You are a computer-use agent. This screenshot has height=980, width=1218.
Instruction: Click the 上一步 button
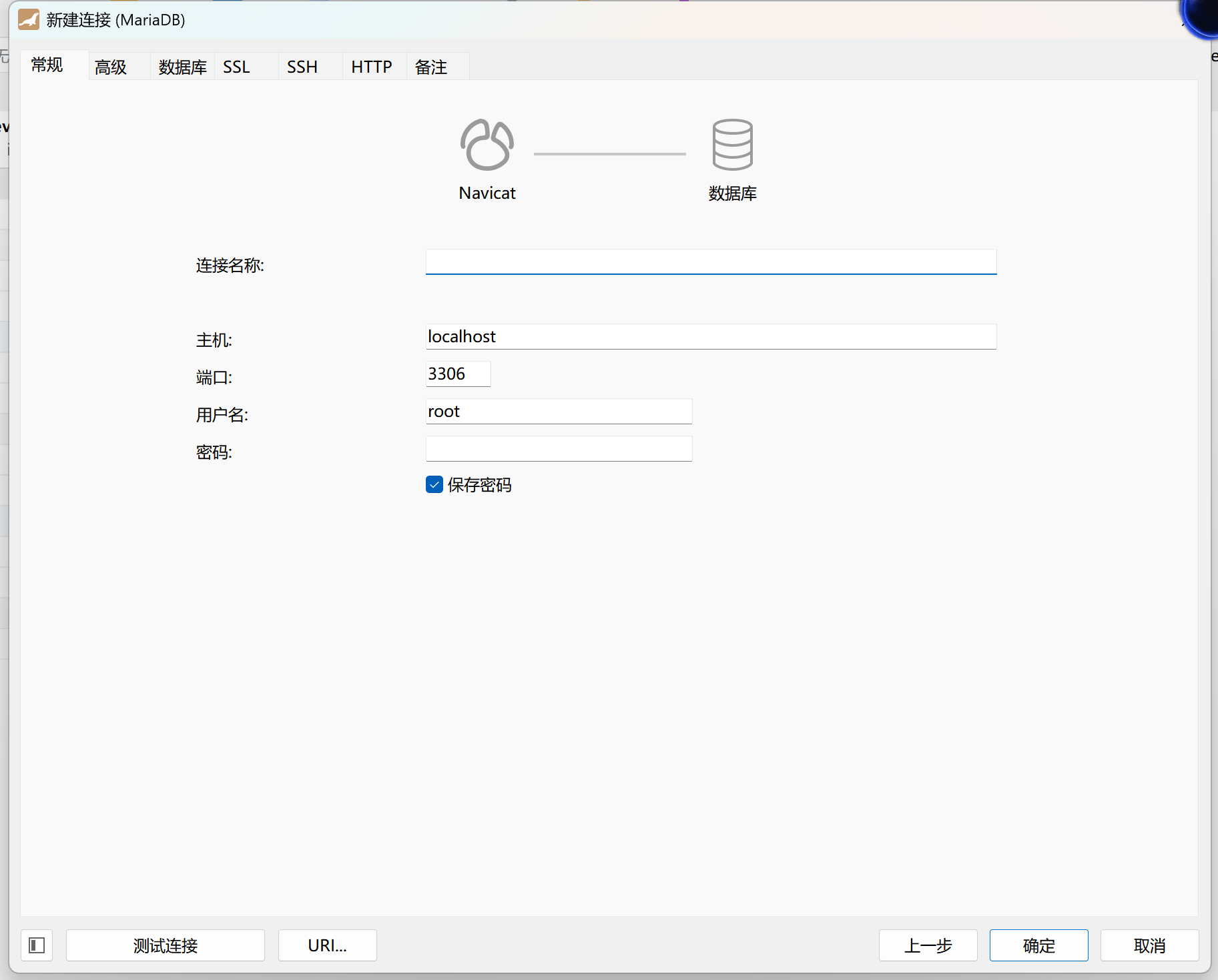pyautogui.click(x=928, y=945)
